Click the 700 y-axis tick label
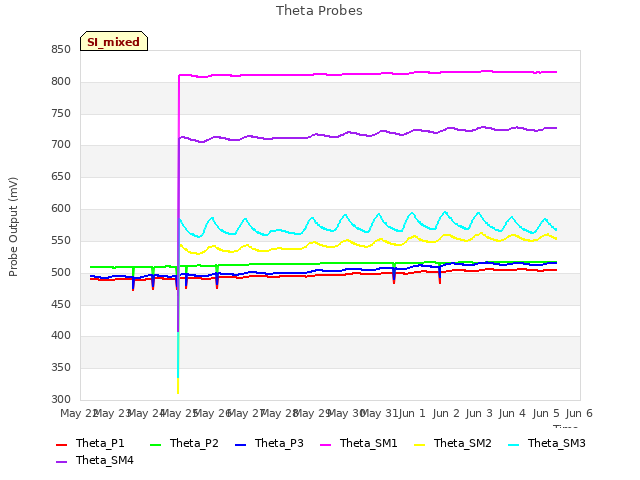This screenshot has height=480, width=640. point(61,144)
